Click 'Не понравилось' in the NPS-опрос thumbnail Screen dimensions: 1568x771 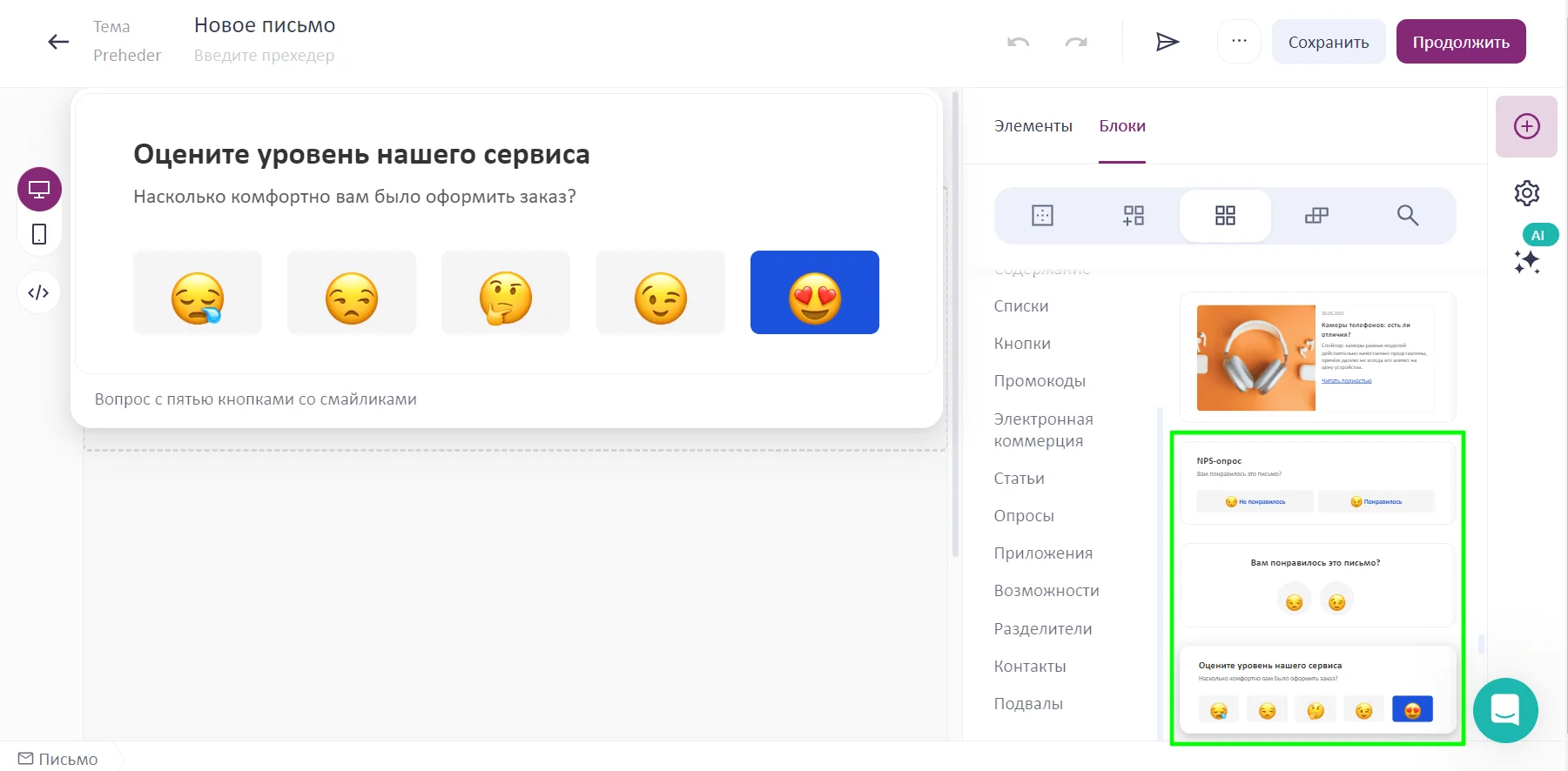tap(1255, 501)
